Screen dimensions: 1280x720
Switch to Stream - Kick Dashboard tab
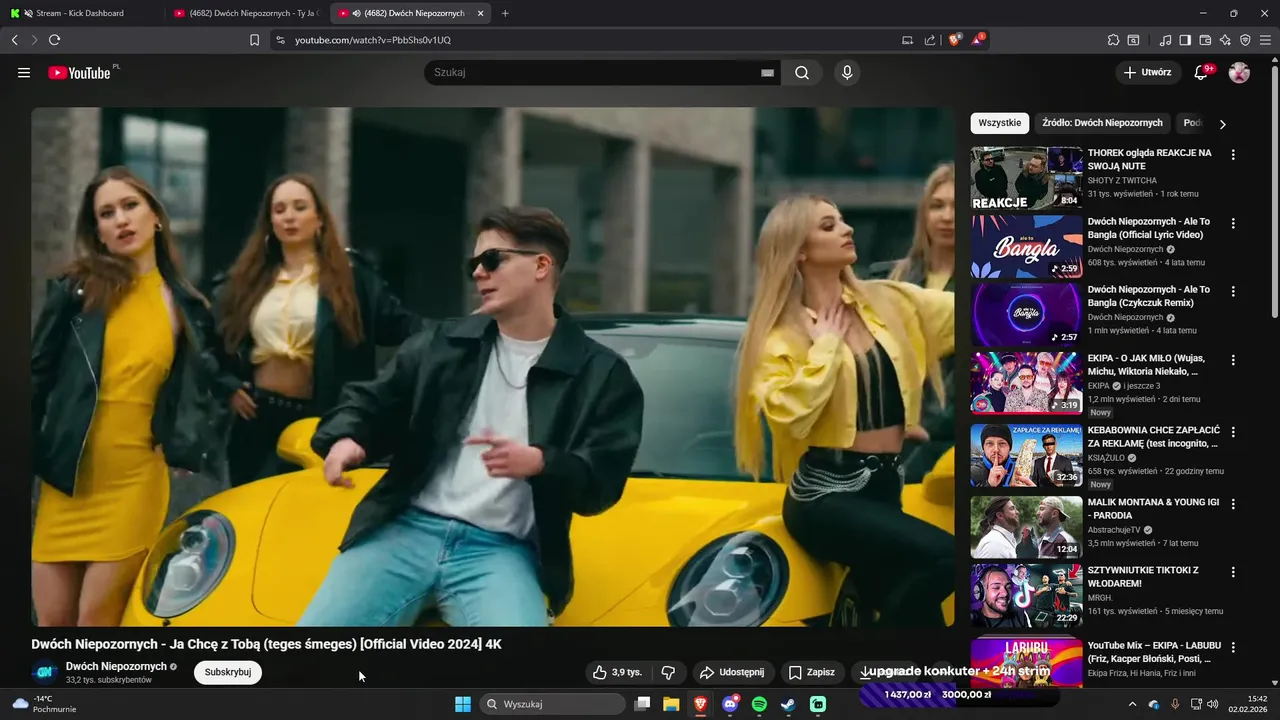pos(82,13)
